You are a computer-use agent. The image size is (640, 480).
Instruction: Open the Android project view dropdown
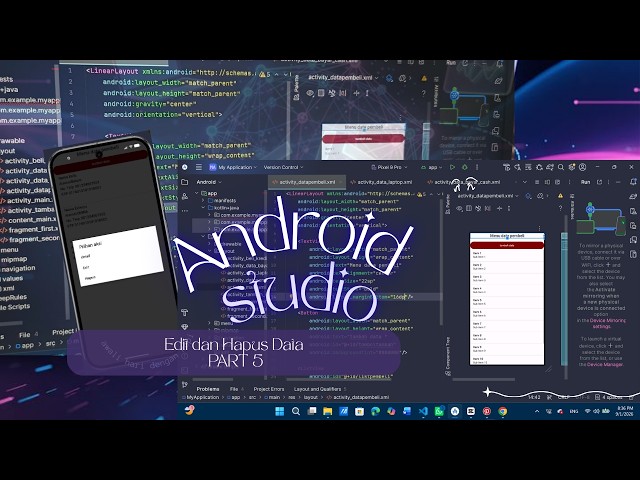209,182
